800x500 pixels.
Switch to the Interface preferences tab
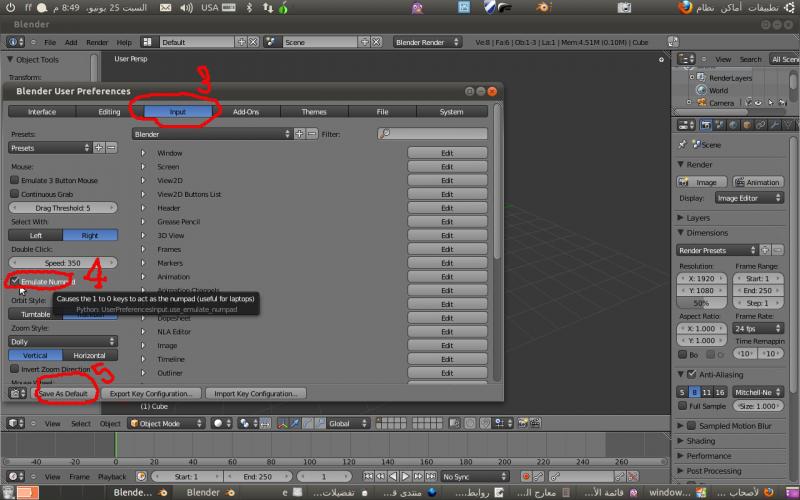coord(42,111)
